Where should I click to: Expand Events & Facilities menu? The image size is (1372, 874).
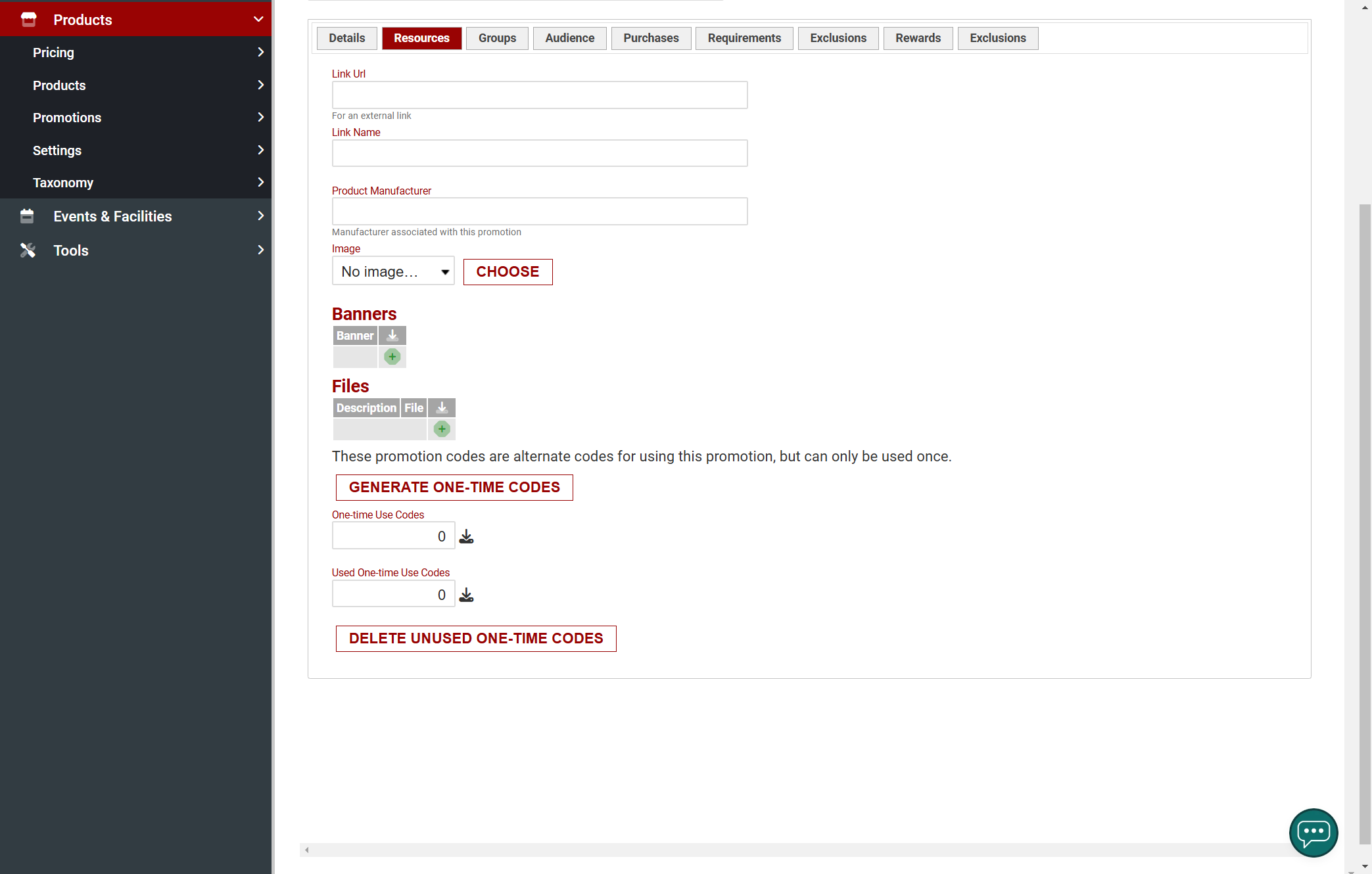[x=135, y=216]
